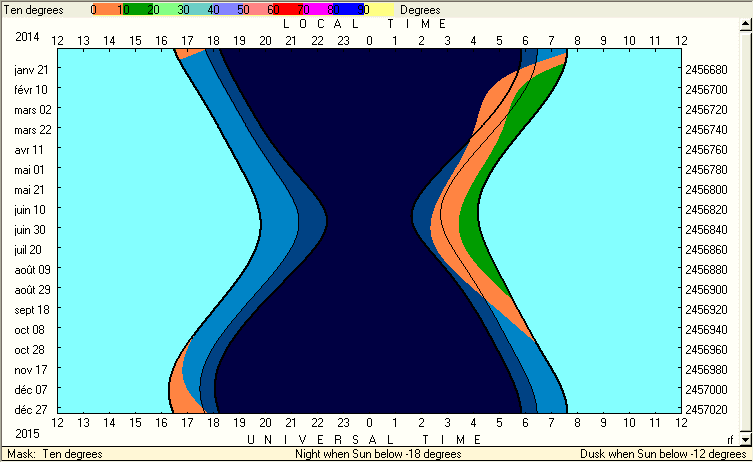Select the blue 80-90 legend swatch
This screenshot has width=754, height=463.
[348, 10]
